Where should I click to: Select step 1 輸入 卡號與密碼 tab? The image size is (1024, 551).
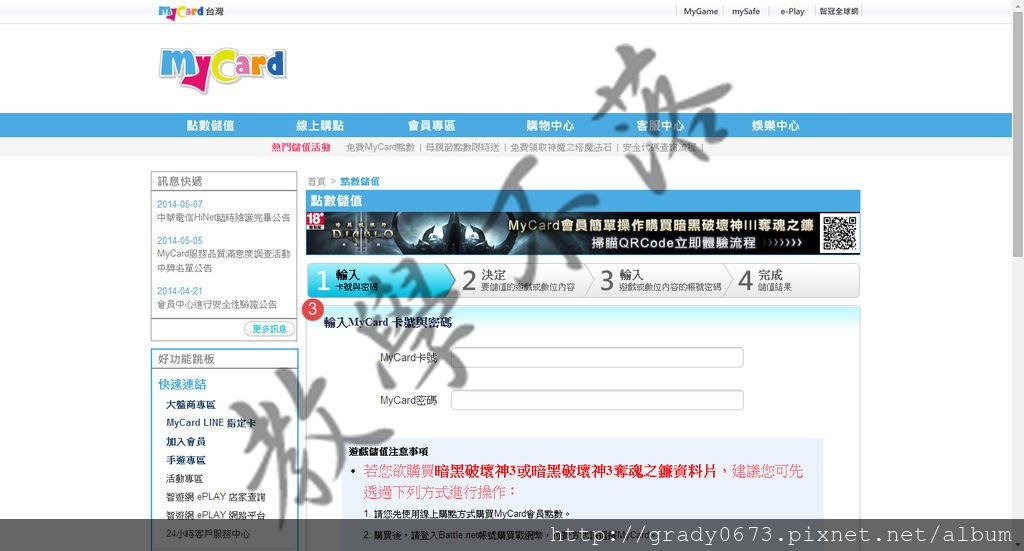[381, 281]
